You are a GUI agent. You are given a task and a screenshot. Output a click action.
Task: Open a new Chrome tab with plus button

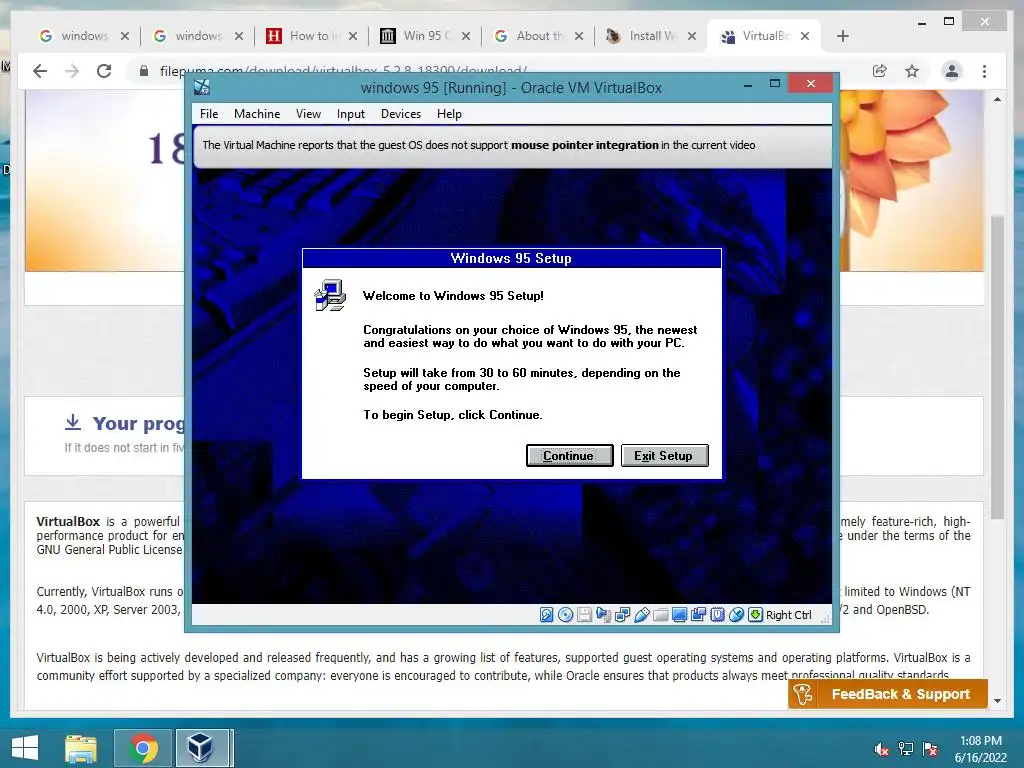tap(842, 36)
